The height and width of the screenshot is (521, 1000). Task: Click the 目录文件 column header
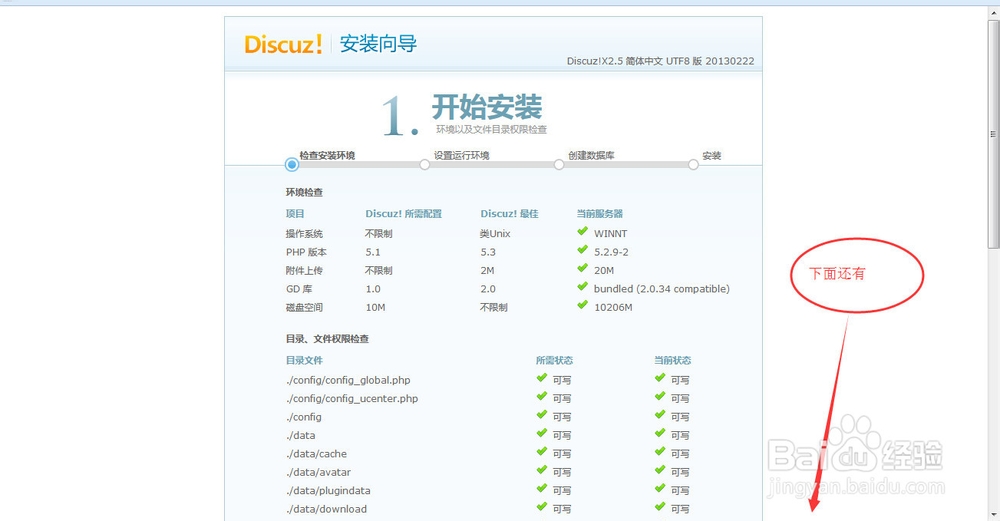(304, 360)
